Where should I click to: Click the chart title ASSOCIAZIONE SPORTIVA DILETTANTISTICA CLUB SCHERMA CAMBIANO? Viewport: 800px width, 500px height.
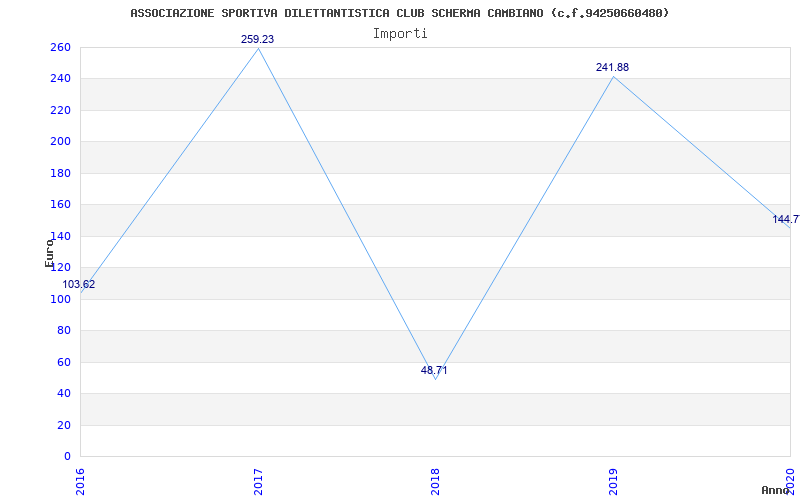tap(399, 13)
